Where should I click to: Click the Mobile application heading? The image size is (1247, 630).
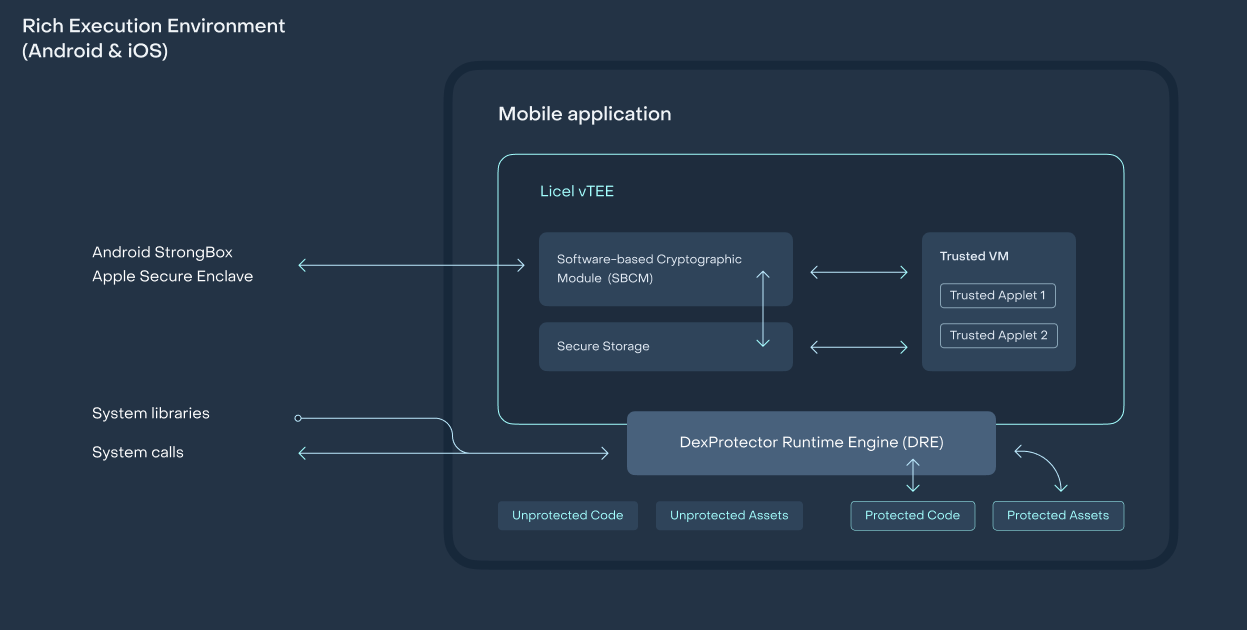pyautogui.click(x=585, y=114)
